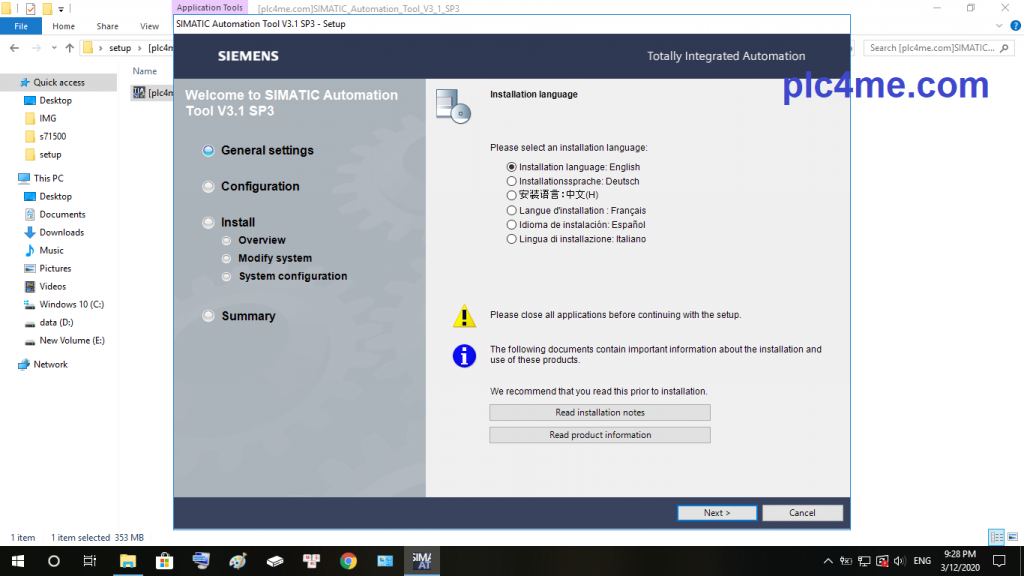The image size is (1024, 576).
Task: Select Lingua di installazione: Italiano
Action: [x=512, y=239]
